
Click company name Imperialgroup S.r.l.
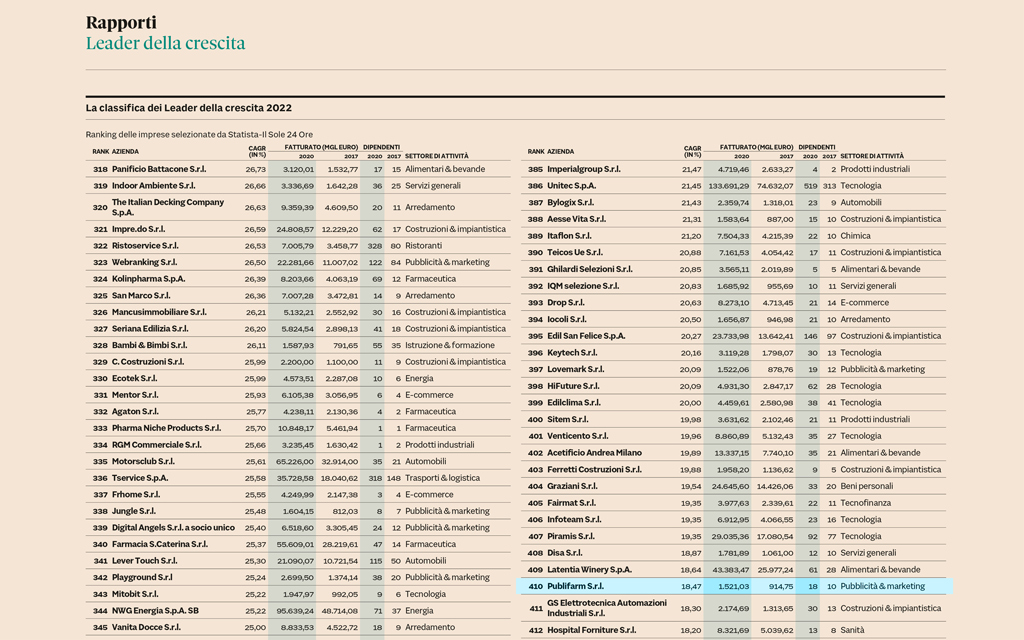point(584,169)
